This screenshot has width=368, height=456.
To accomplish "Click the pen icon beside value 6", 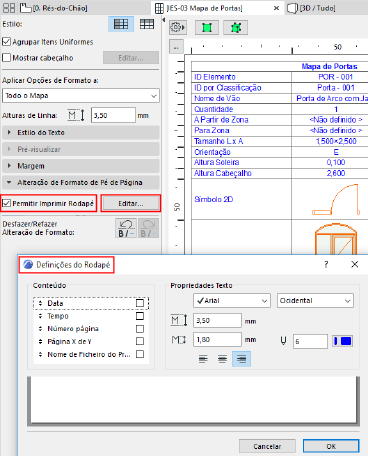I will coord(283,341).
